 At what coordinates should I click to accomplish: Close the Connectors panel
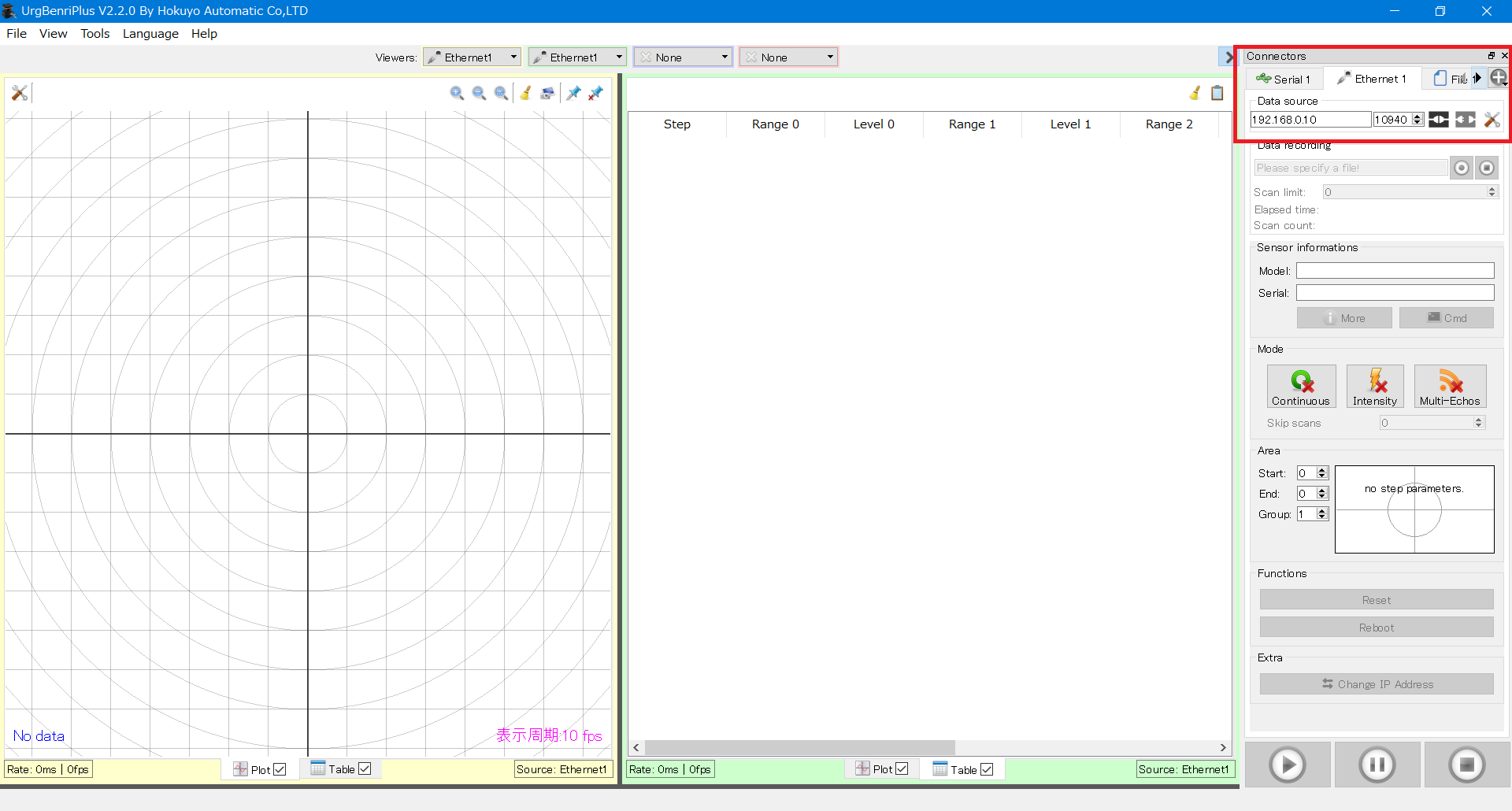tap(1504, 56)
